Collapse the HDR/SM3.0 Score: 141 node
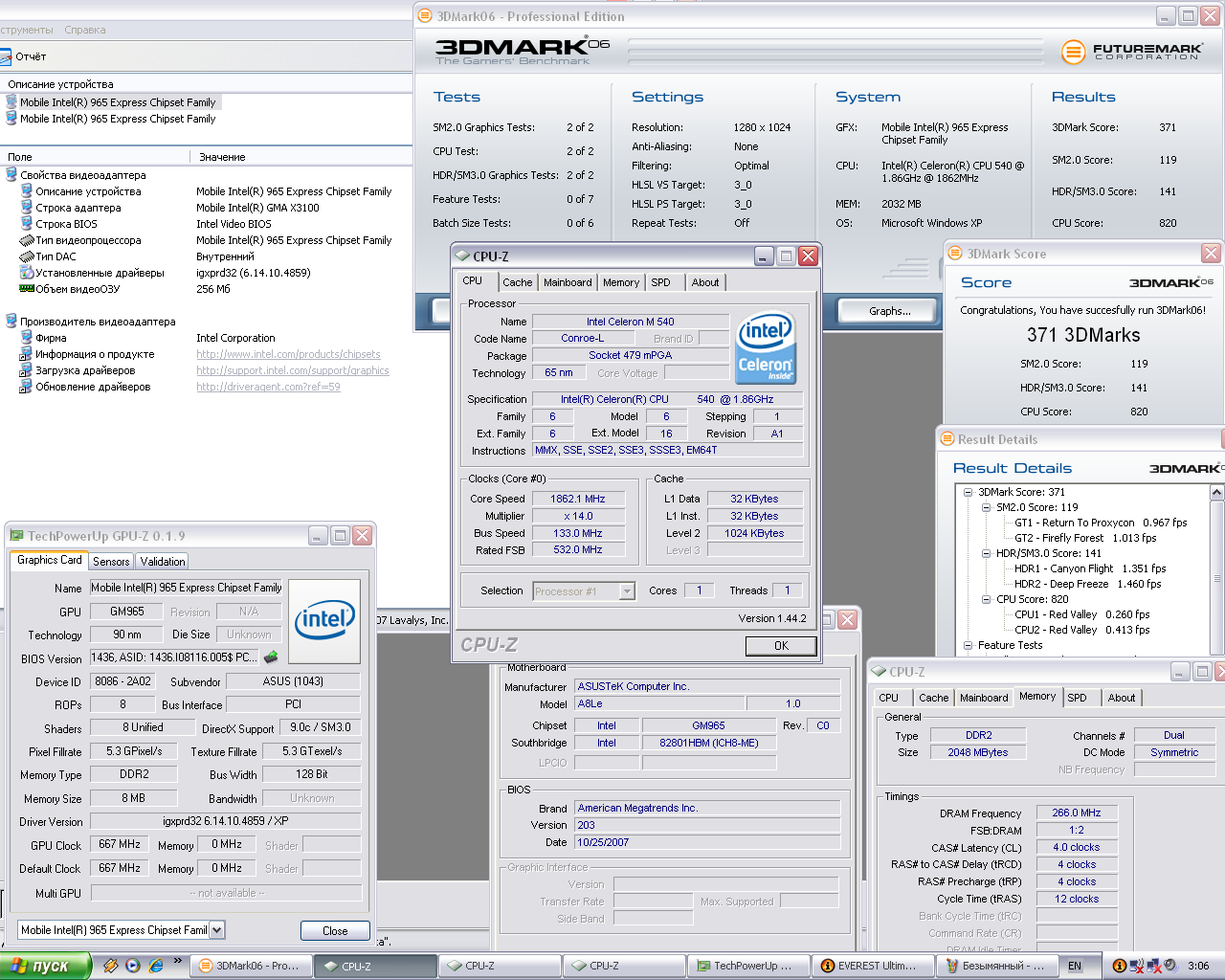This screenshot has width=1225, height=980. [986, 553]
